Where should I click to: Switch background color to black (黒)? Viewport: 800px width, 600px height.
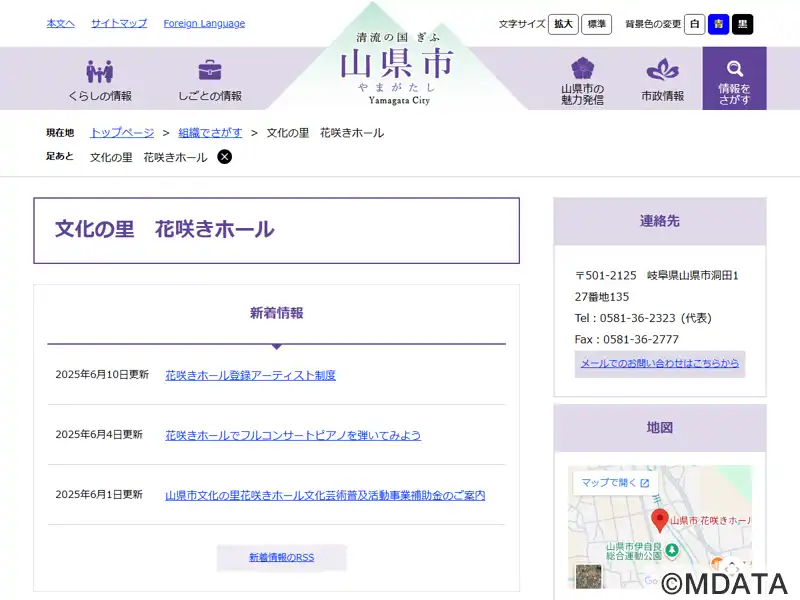pyautogui.click(x=742, y=24)
